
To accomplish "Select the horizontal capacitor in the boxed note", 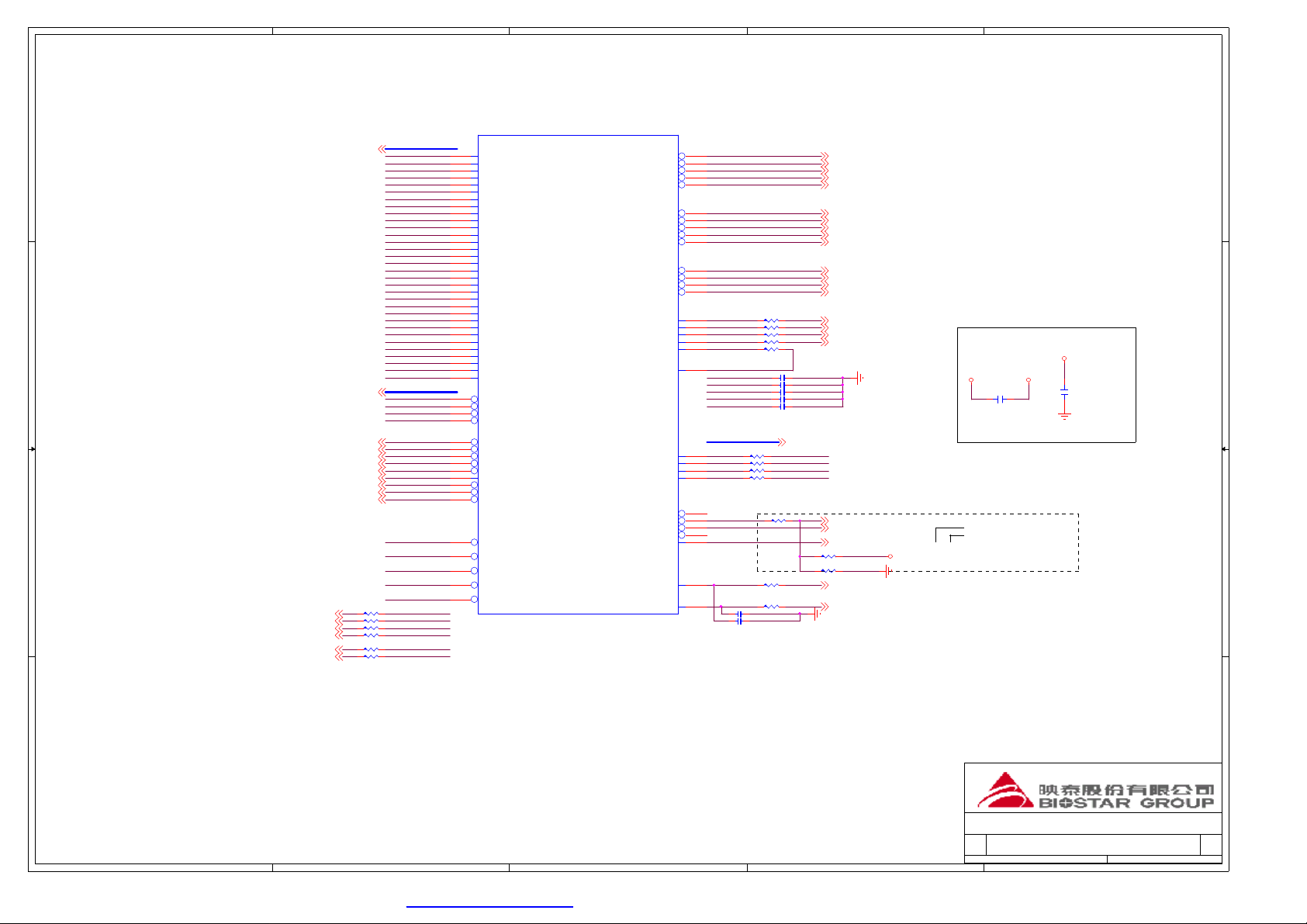I will click(1001, 399).
